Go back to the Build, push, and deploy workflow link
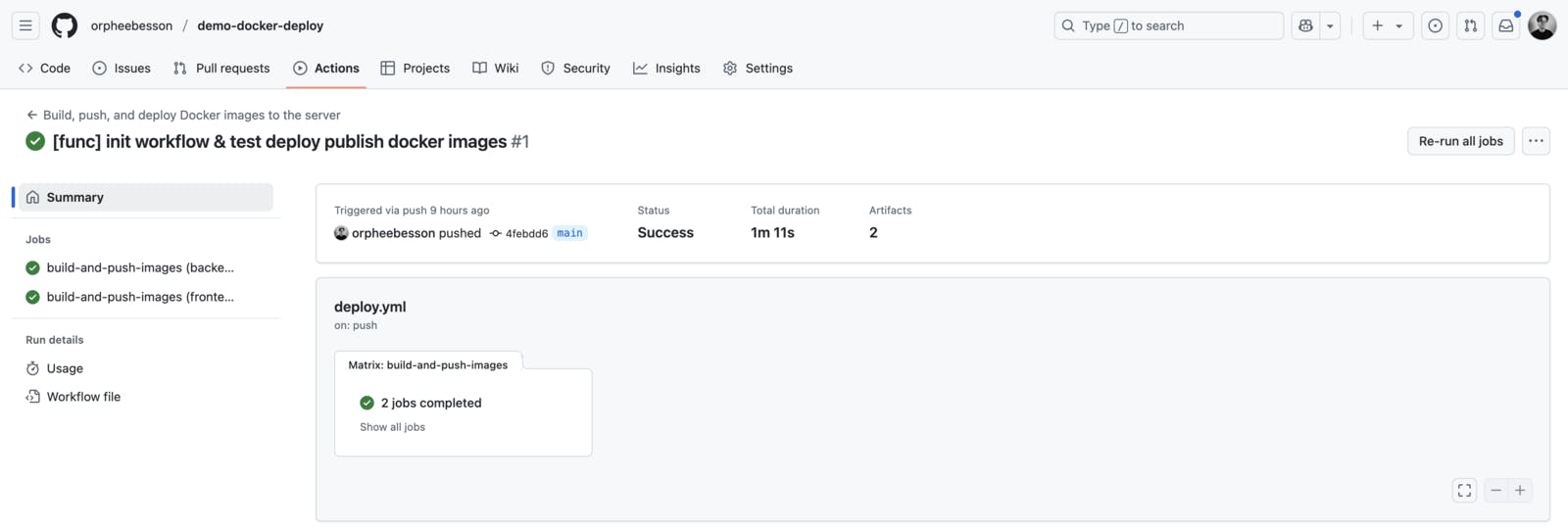The image size is (1568, 528). pos(192,115)
